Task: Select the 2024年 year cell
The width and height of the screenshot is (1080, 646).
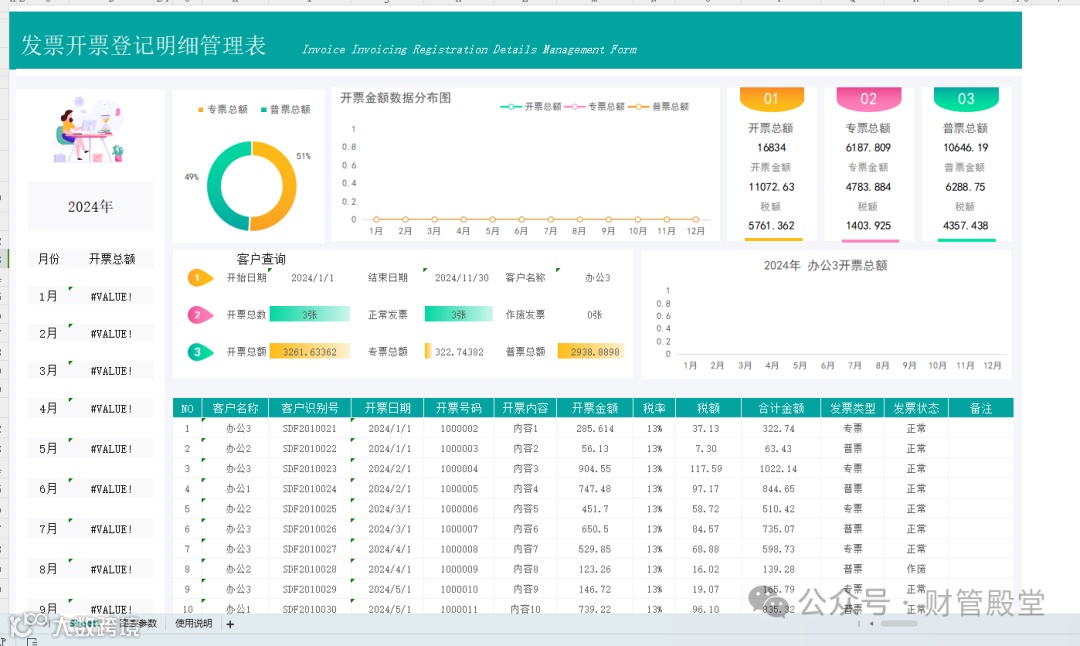Action: 90,207
